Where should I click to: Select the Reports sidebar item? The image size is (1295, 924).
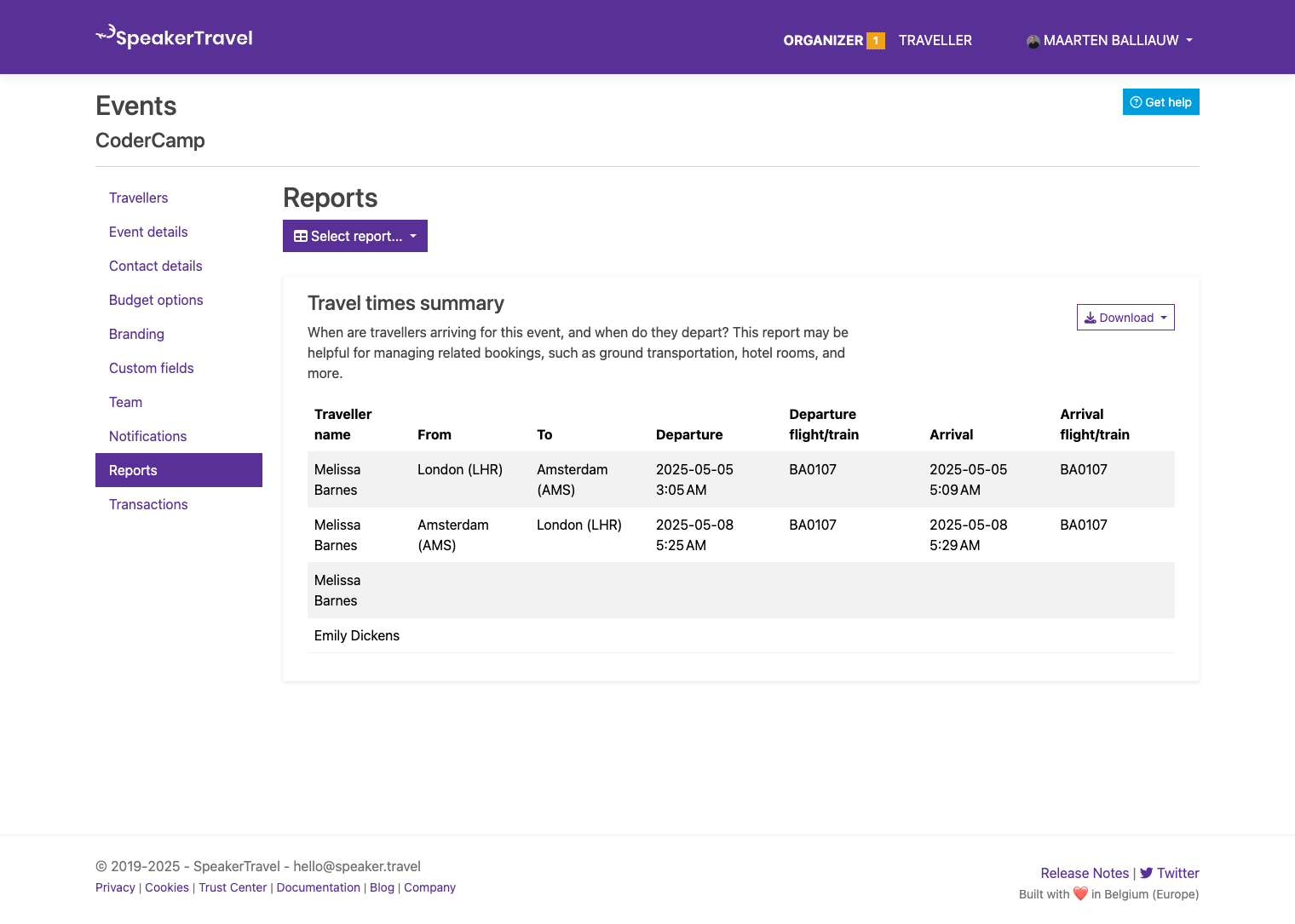tap(133, 470)
